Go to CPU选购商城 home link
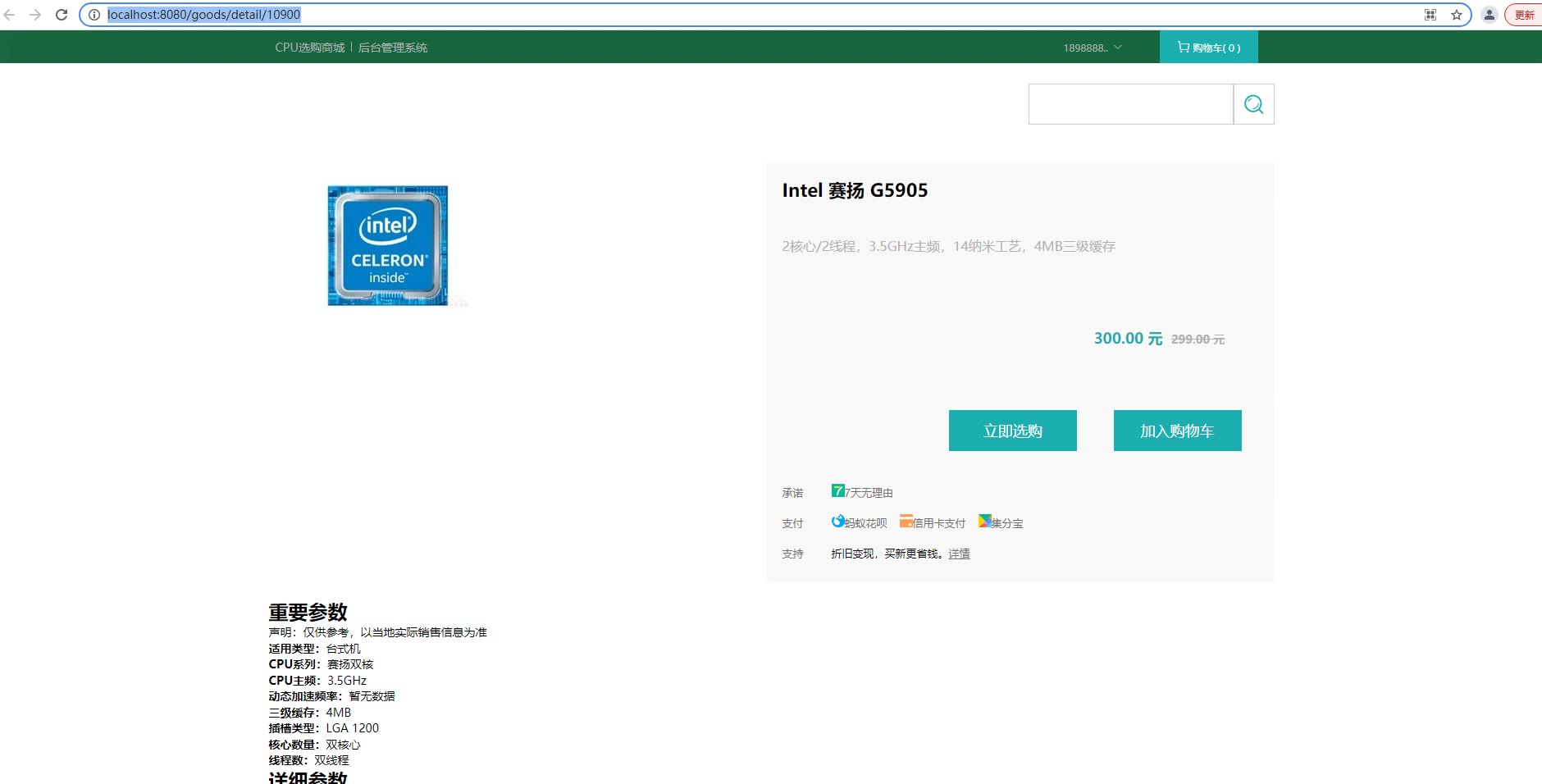This screenshot has height=784, width=1542. 310,48
